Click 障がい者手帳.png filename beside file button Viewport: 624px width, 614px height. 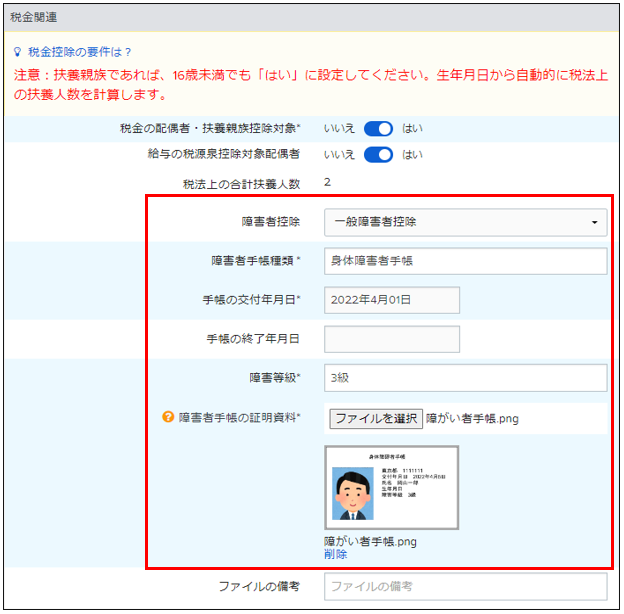[471, 418]
